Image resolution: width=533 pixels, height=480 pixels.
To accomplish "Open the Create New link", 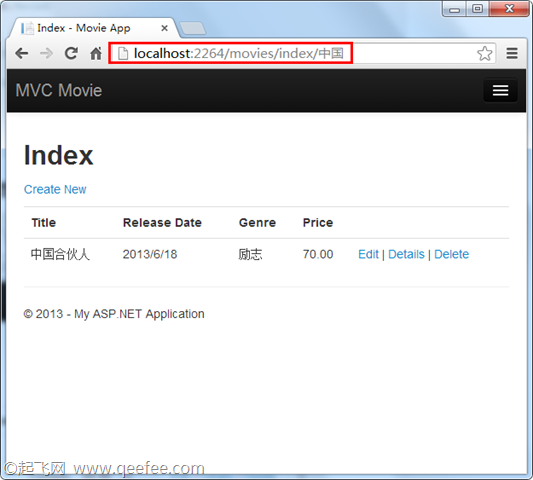I will (55, 189).
